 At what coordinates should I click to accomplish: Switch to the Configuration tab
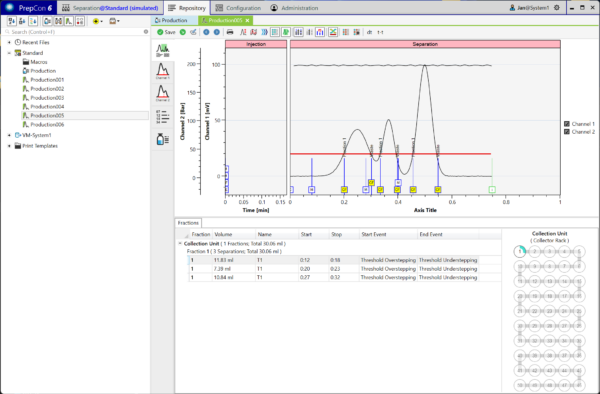[x=238, y=8]
